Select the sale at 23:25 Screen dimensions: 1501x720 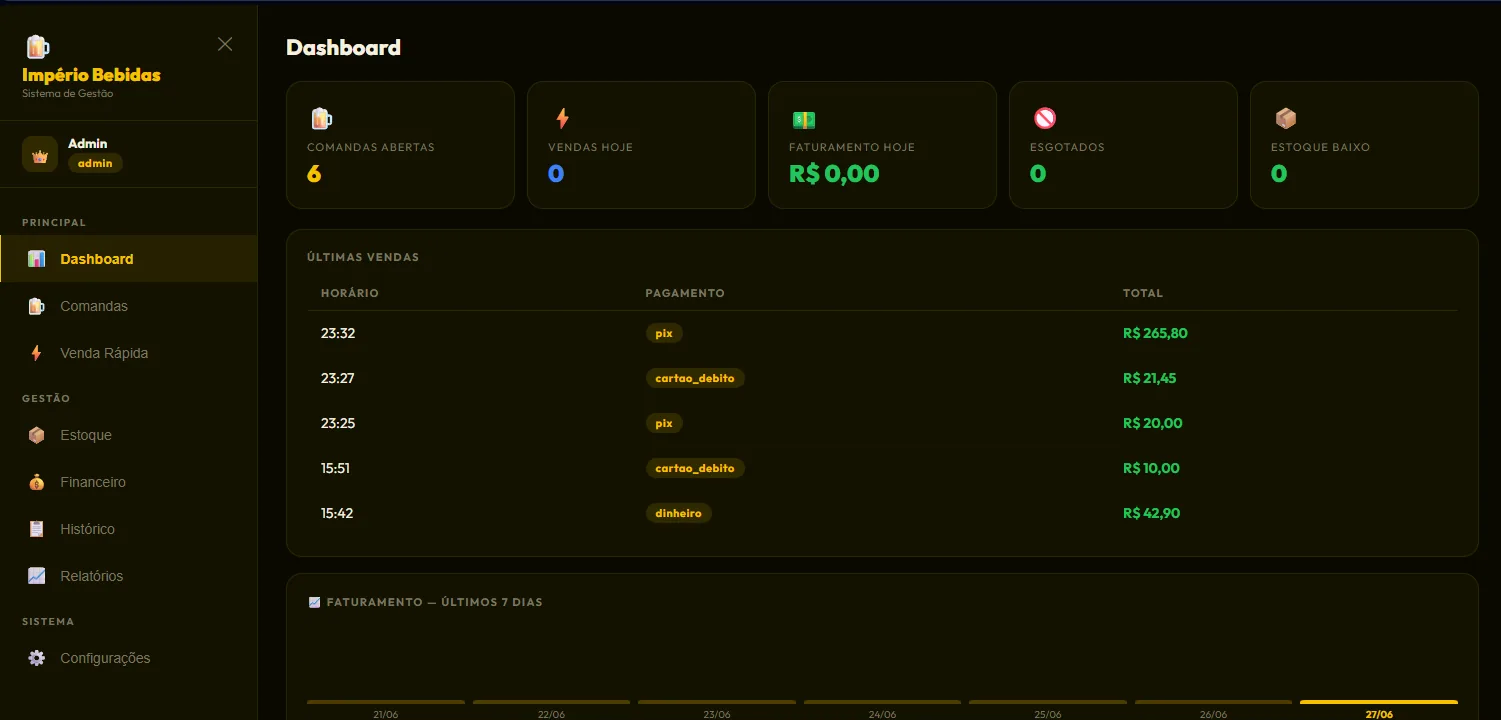(882, 423)
